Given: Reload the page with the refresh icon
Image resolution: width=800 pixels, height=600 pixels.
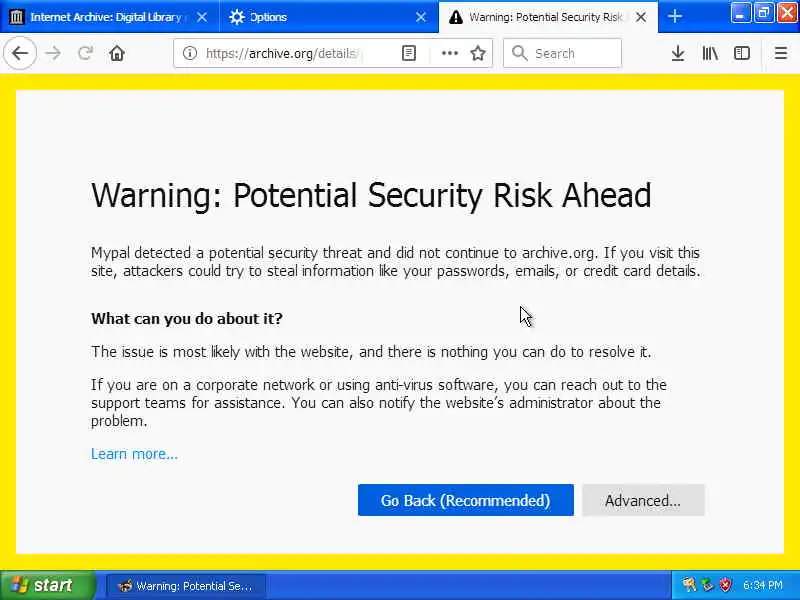Looking at the screenshot, I should click(86, 54).
